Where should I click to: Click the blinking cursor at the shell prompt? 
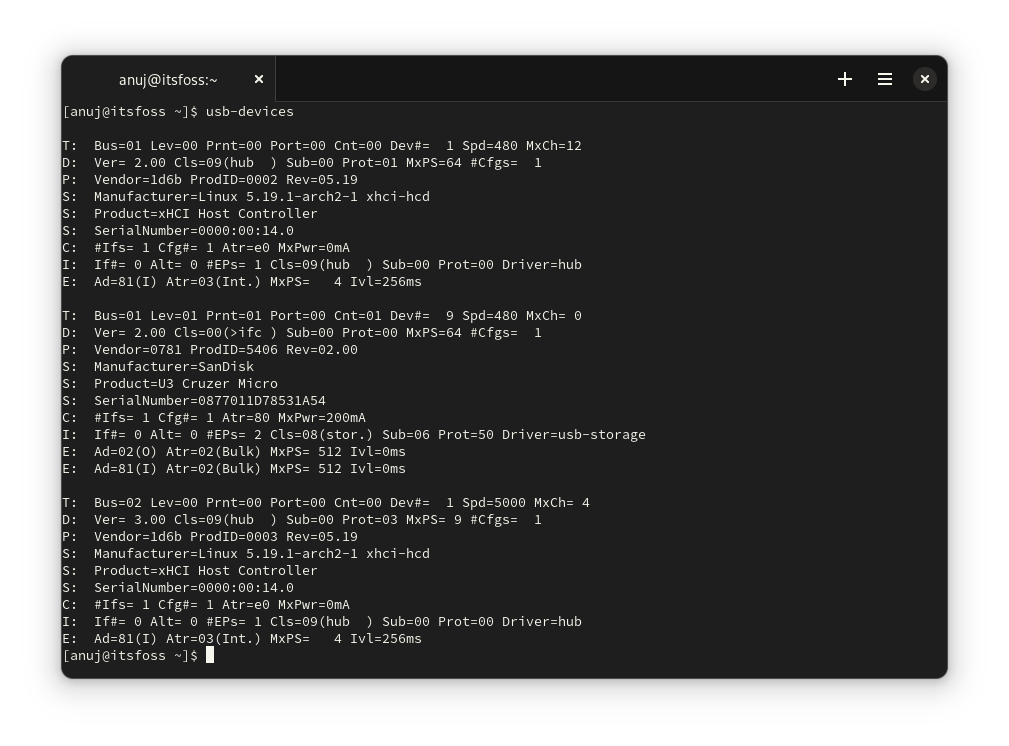point(210,655)
